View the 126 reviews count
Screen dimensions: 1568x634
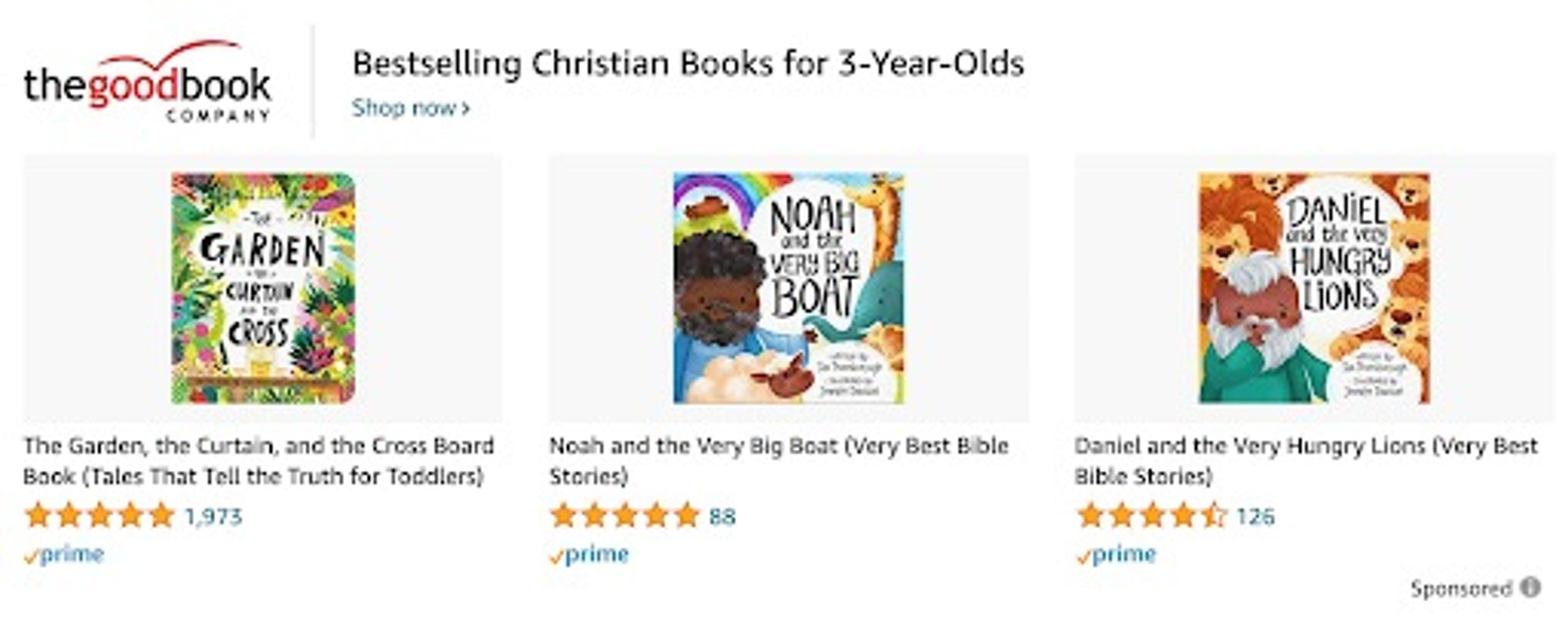(1256, 516)
